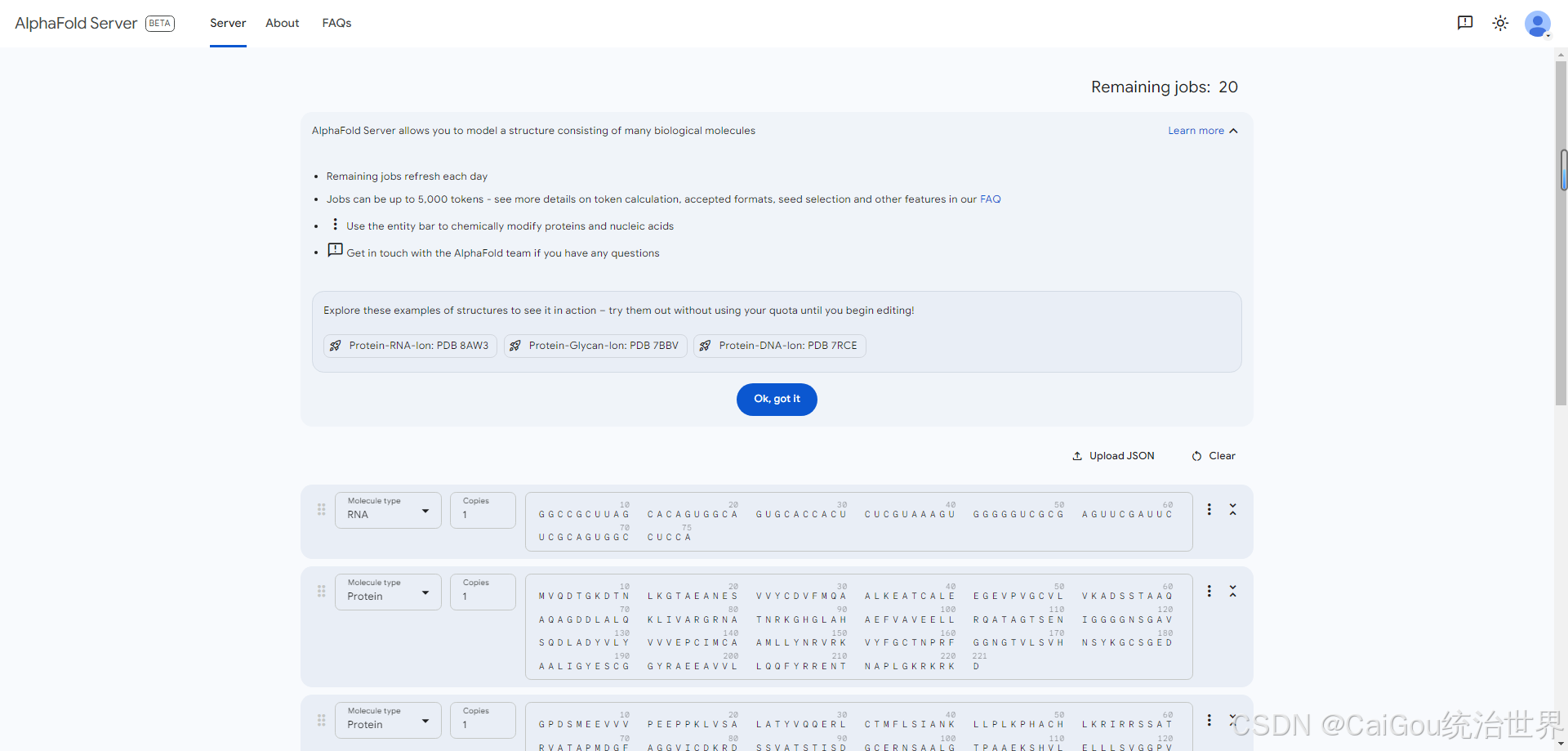Click the rocket icon for PDB 7BBV example
1568x751 pixels.
click(x=515, y=346)
